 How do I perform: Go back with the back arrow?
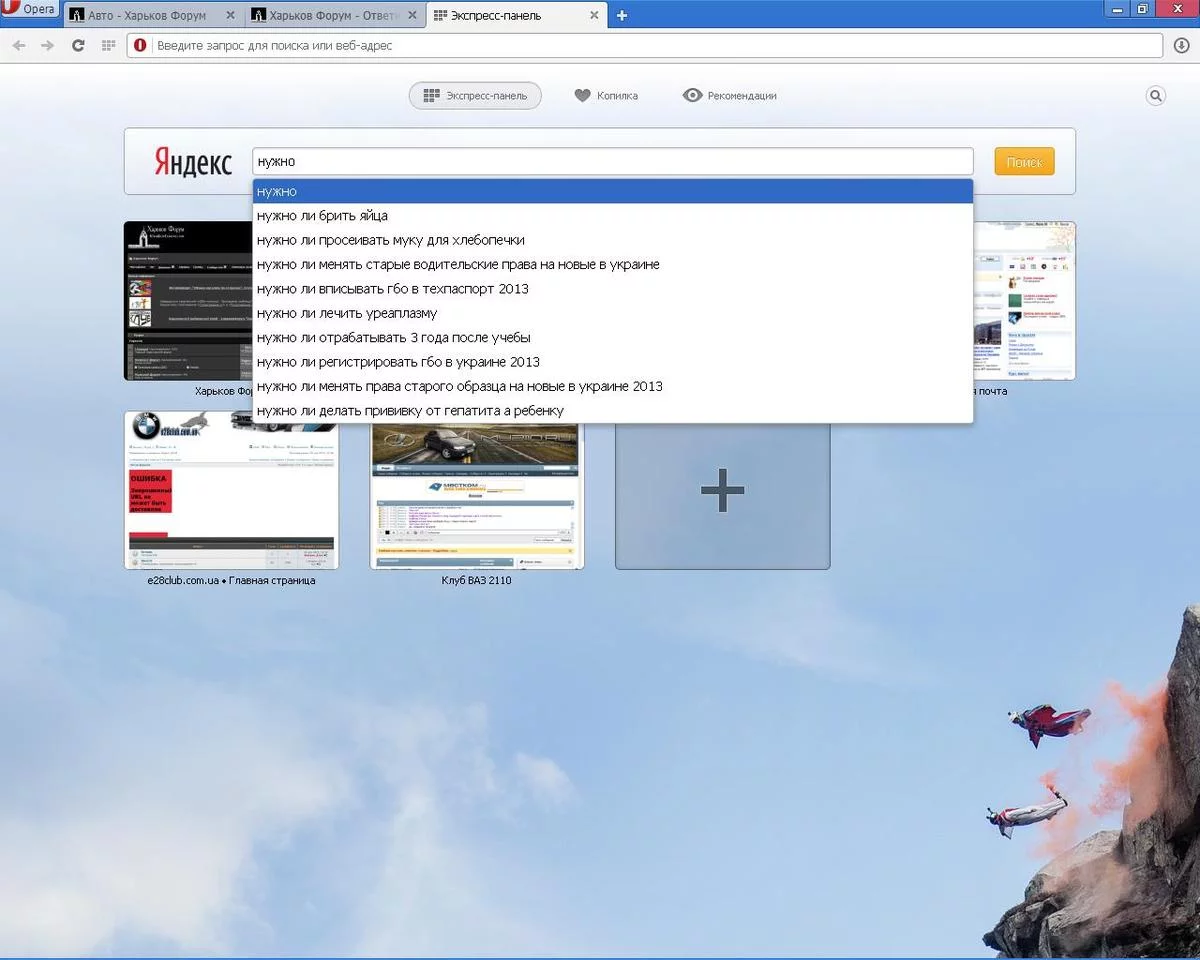pos(19,45)
